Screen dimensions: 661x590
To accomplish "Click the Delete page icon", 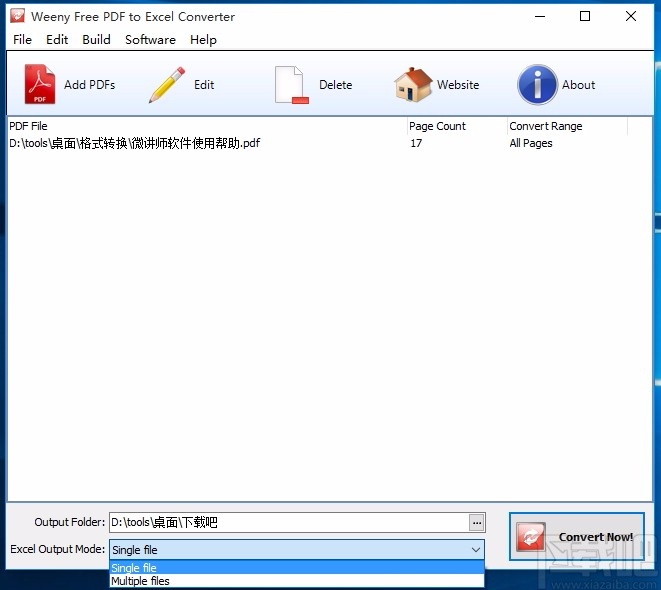I will [x=291, y=84].
